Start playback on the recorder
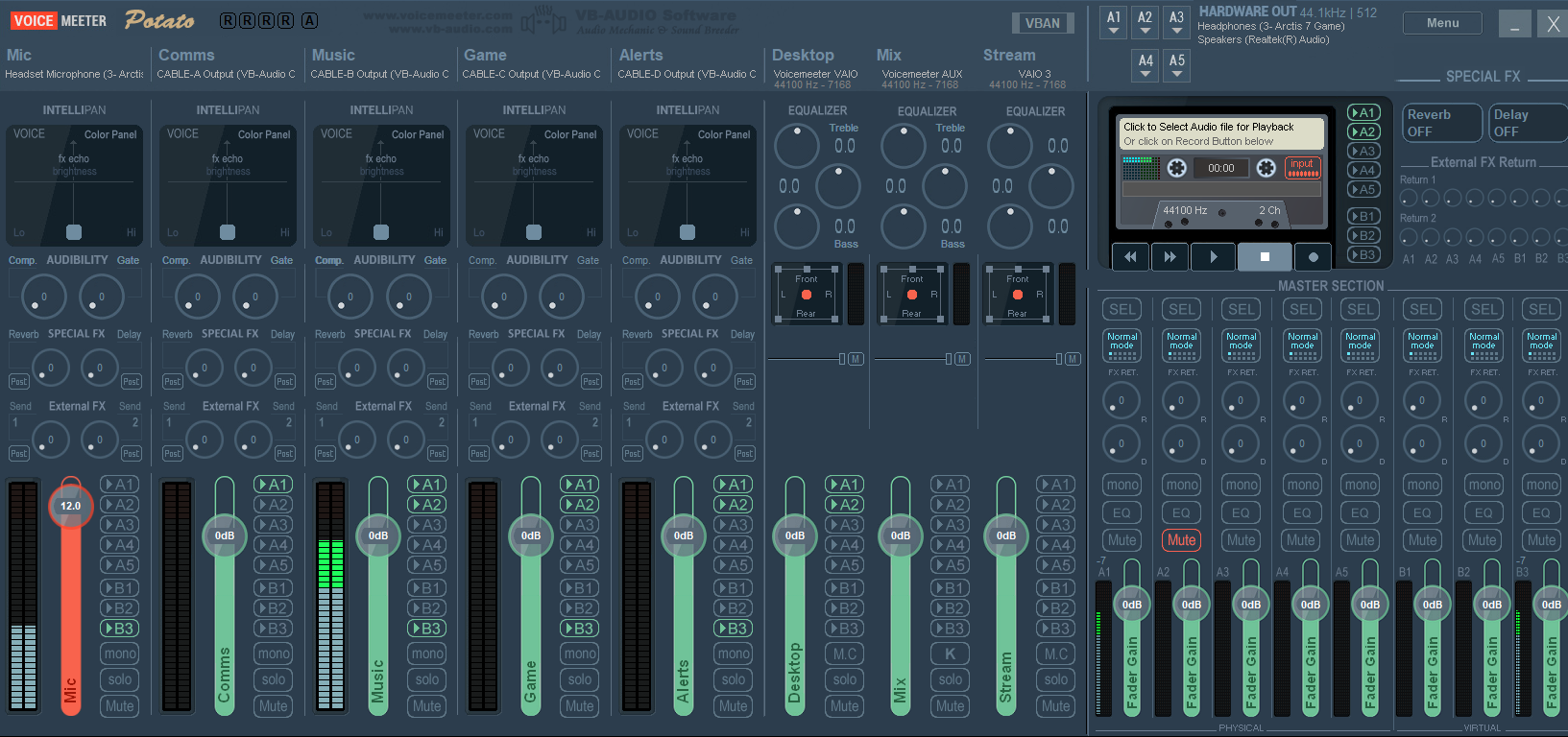1568x737 pixels. coord(1213,256)
